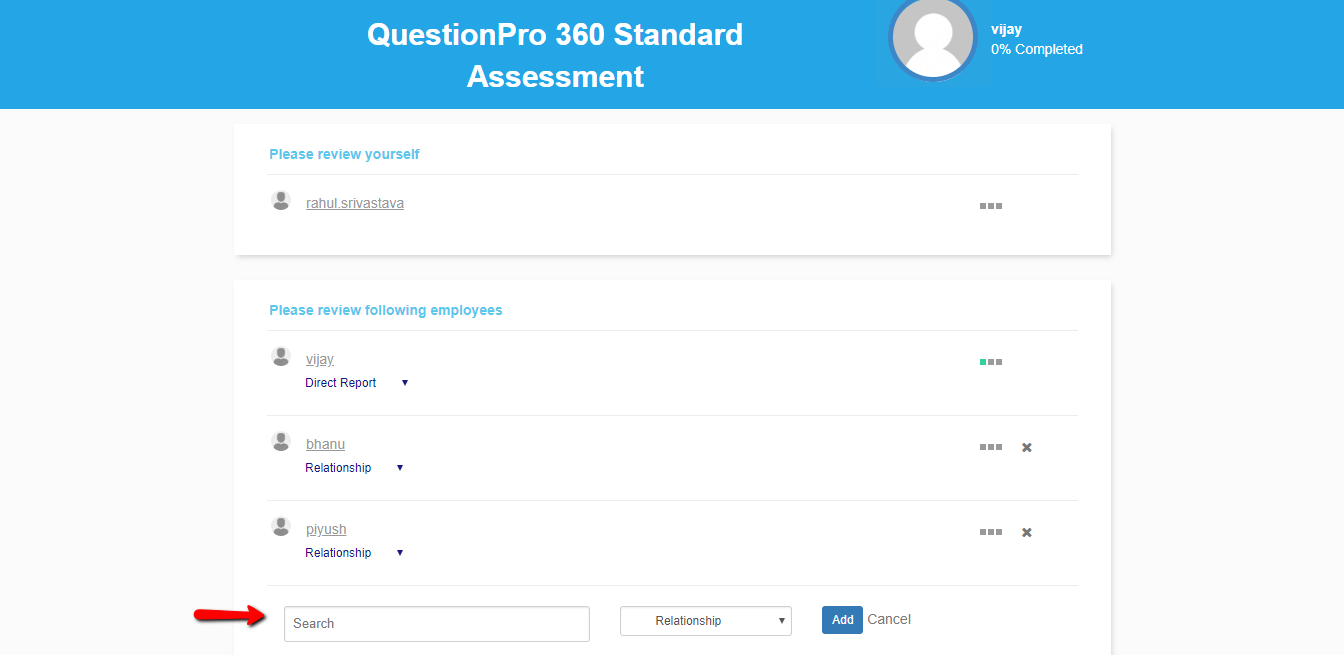Open the rahul.srivastava review link
Screen dimensions: 1344x655
point(354,202)
